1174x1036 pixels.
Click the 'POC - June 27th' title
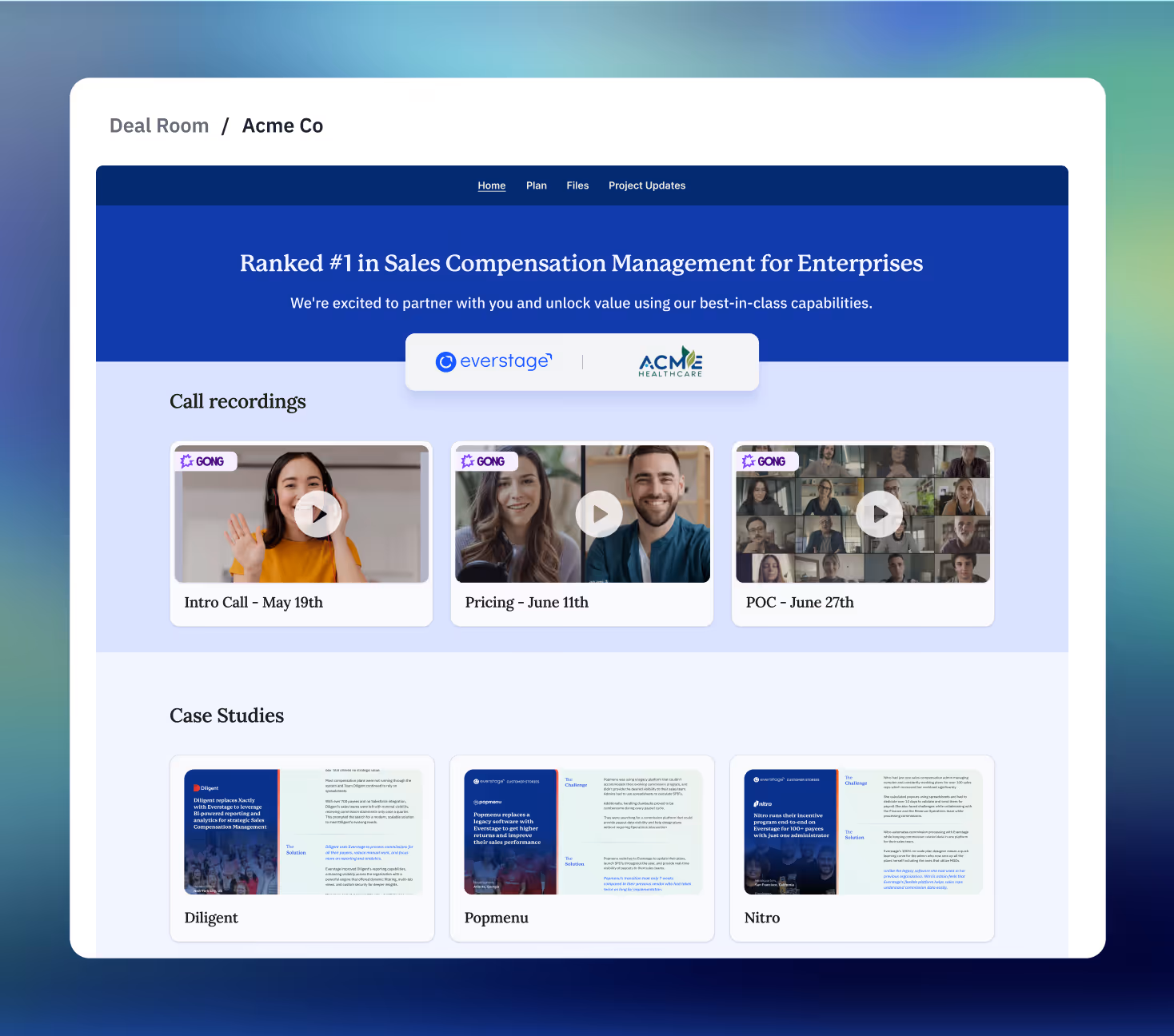pos(800,603)
